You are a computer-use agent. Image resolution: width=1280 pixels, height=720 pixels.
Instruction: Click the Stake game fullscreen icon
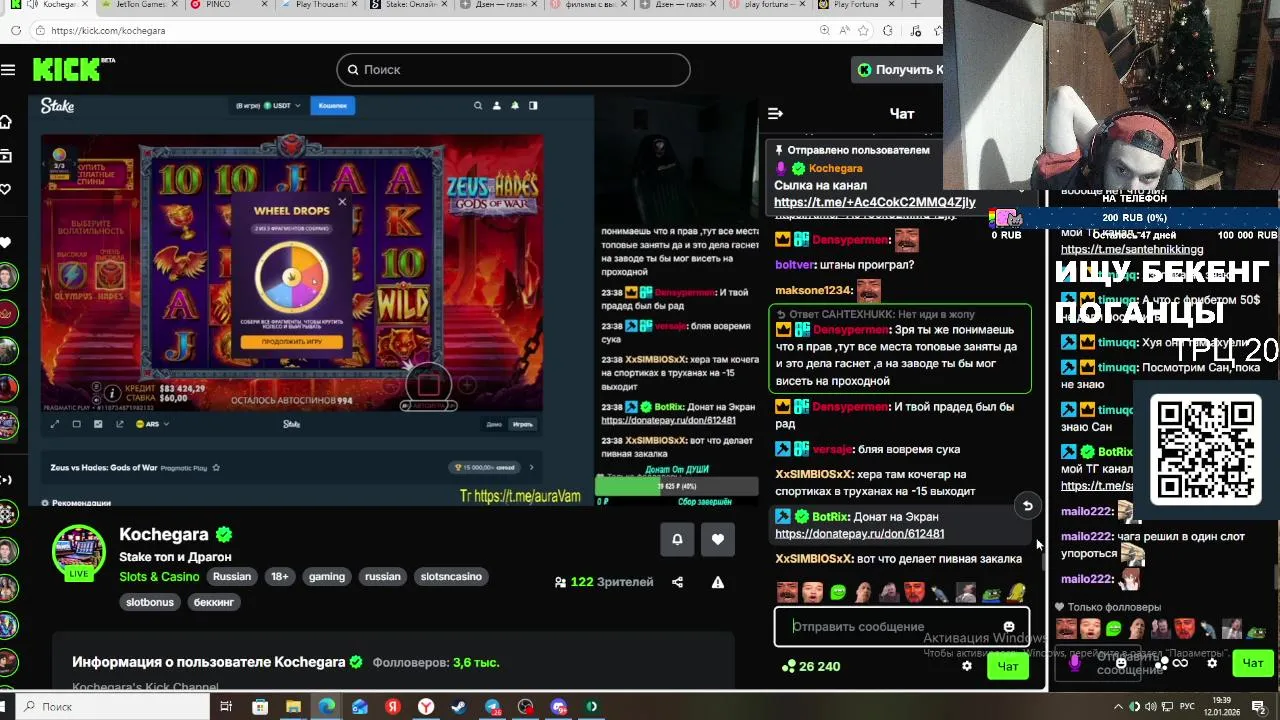pos(55,424)
